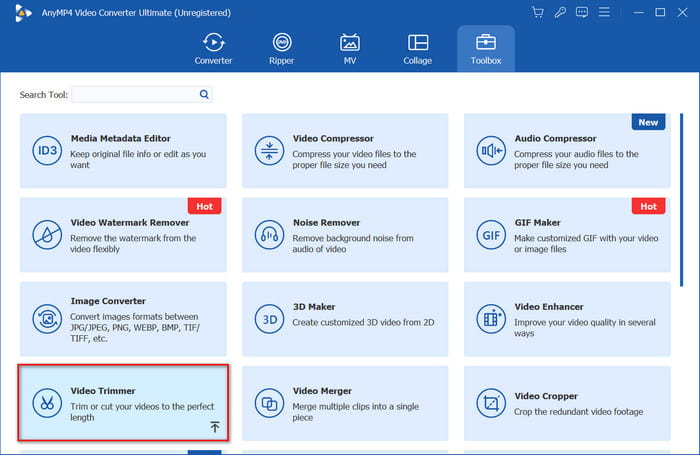The height and width of the screenshot is (455, 700).
Task: Click the Noise Remover headphones icon
Action: (x=269, y=235)
